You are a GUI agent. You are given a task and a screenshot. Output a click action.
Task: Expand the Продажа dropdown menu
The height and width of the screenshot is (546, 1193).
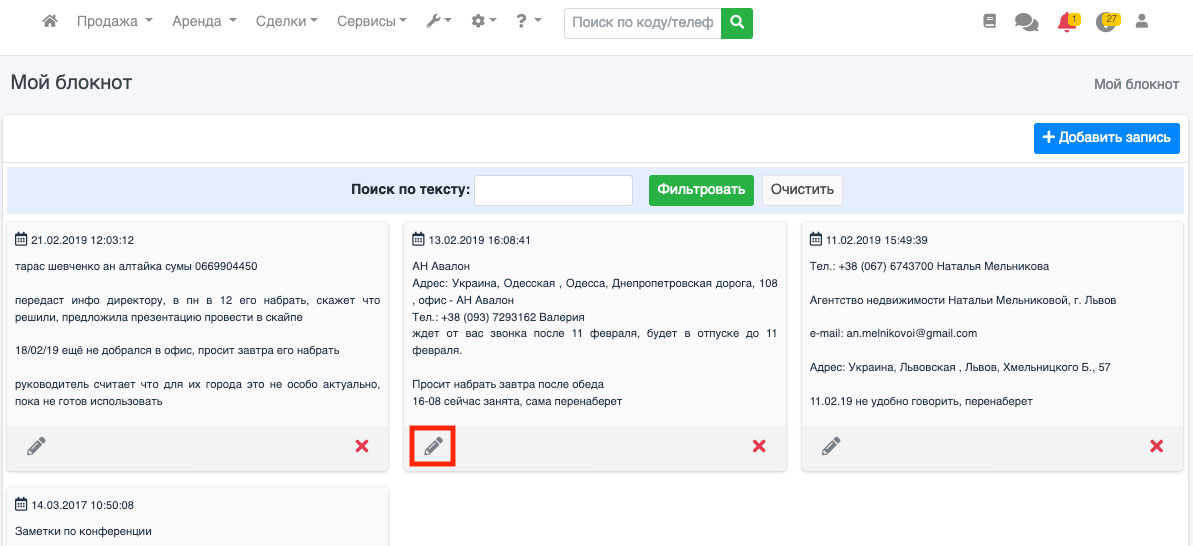tap(114, 21)
